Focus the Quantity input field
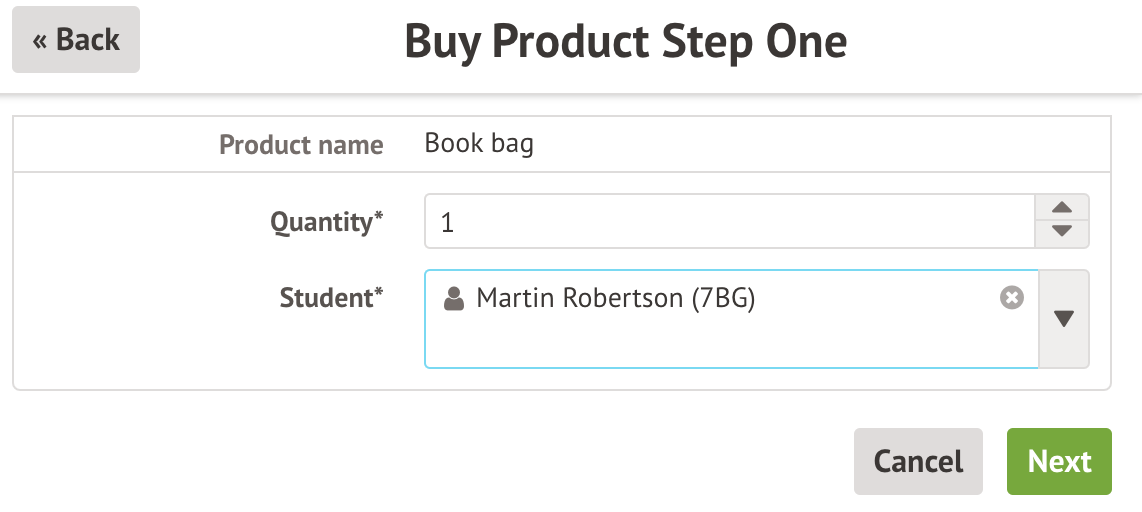This screenshot has height=512, width=1142. pos(728,221)
